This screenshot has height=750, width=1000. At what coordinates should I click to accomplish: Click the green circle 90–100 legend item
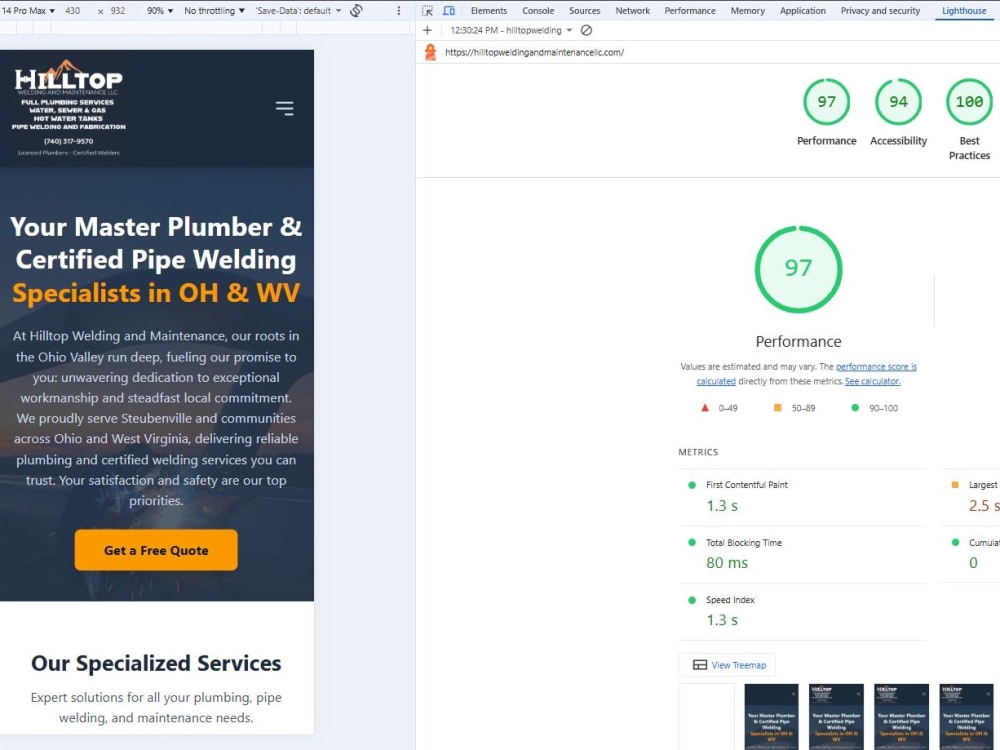tap(874, 408)
